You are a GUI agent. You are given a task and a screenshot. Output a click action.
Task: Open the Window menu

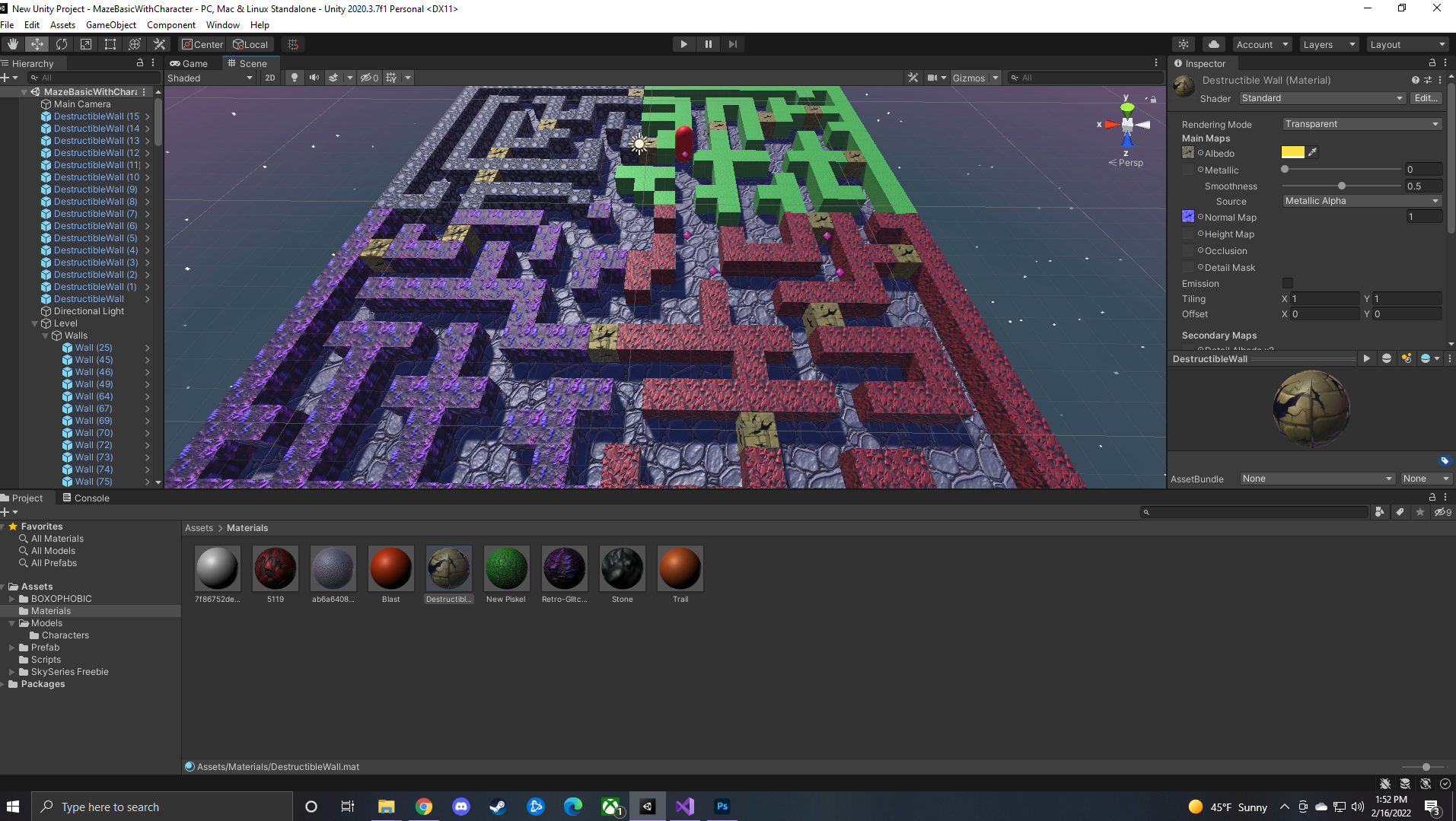point(222,24)
